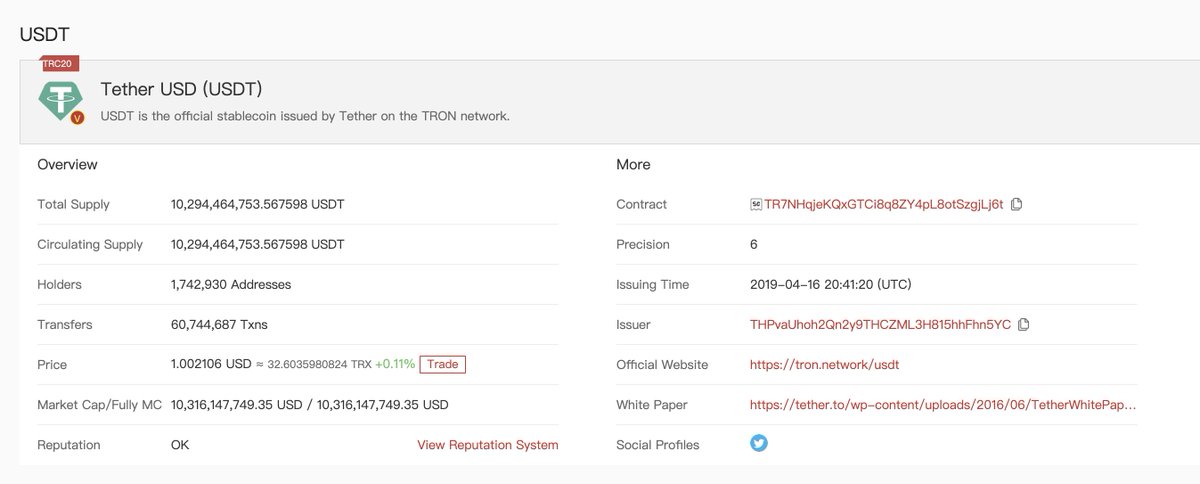Click the USDT page heading
The image size is (1200, 484).
(45, 33)
